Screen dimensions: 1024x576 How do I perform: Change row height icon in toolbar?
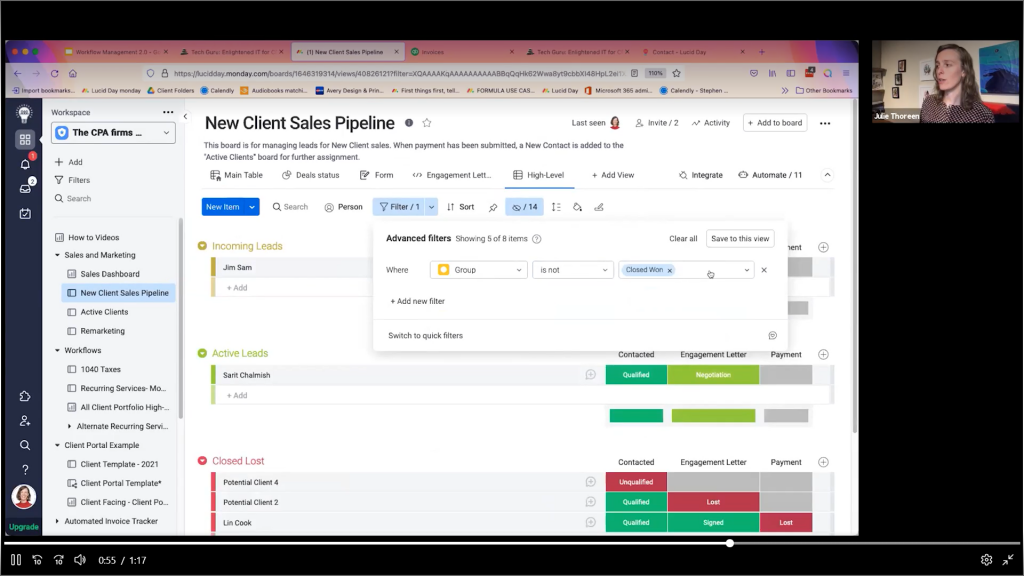(556, 207)
